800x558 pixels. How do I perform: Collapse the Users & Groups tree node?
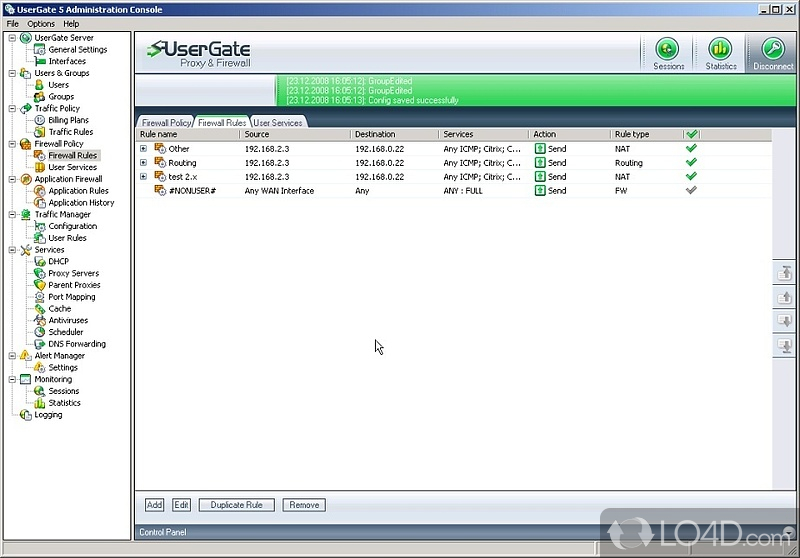point(12,73)
